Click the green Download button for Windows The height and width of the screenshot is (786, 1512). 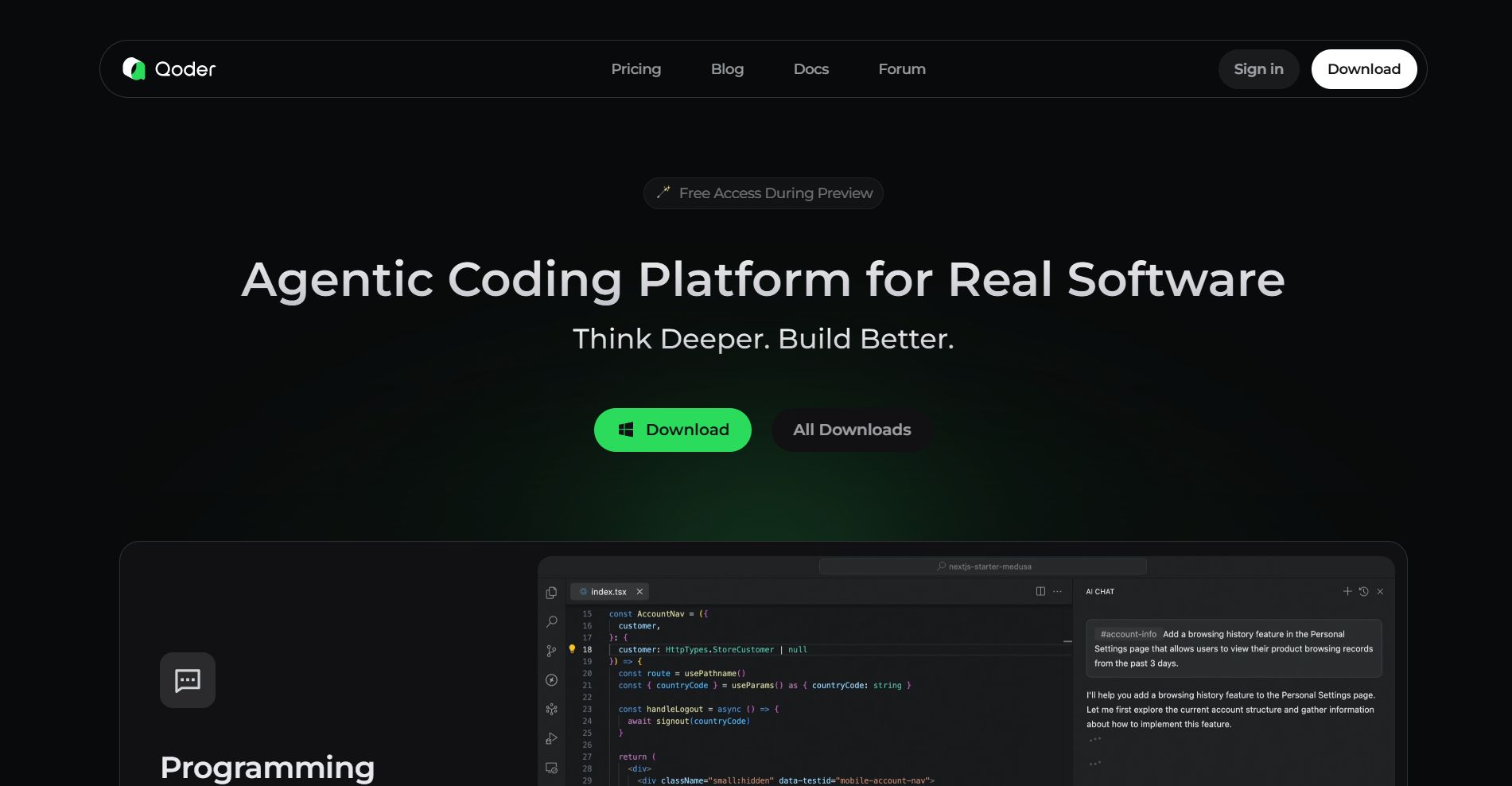click(x=673, y=430)
